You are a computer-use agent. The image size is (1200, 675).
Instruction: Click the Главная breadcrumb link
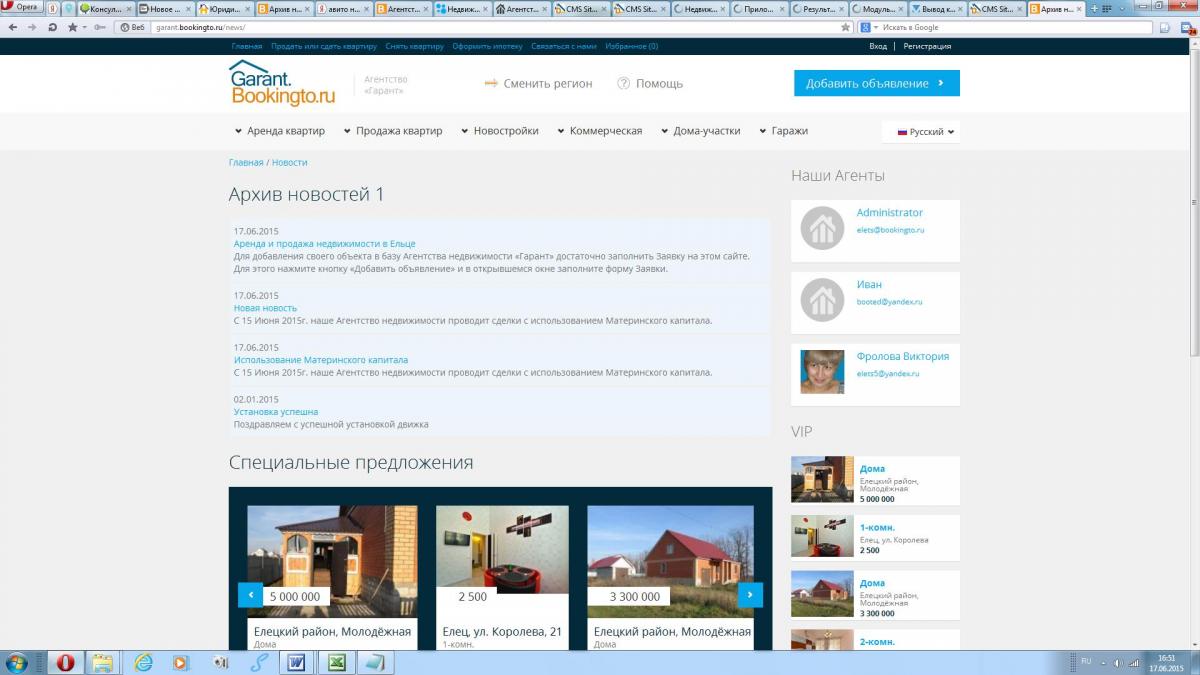click(246, 162)
